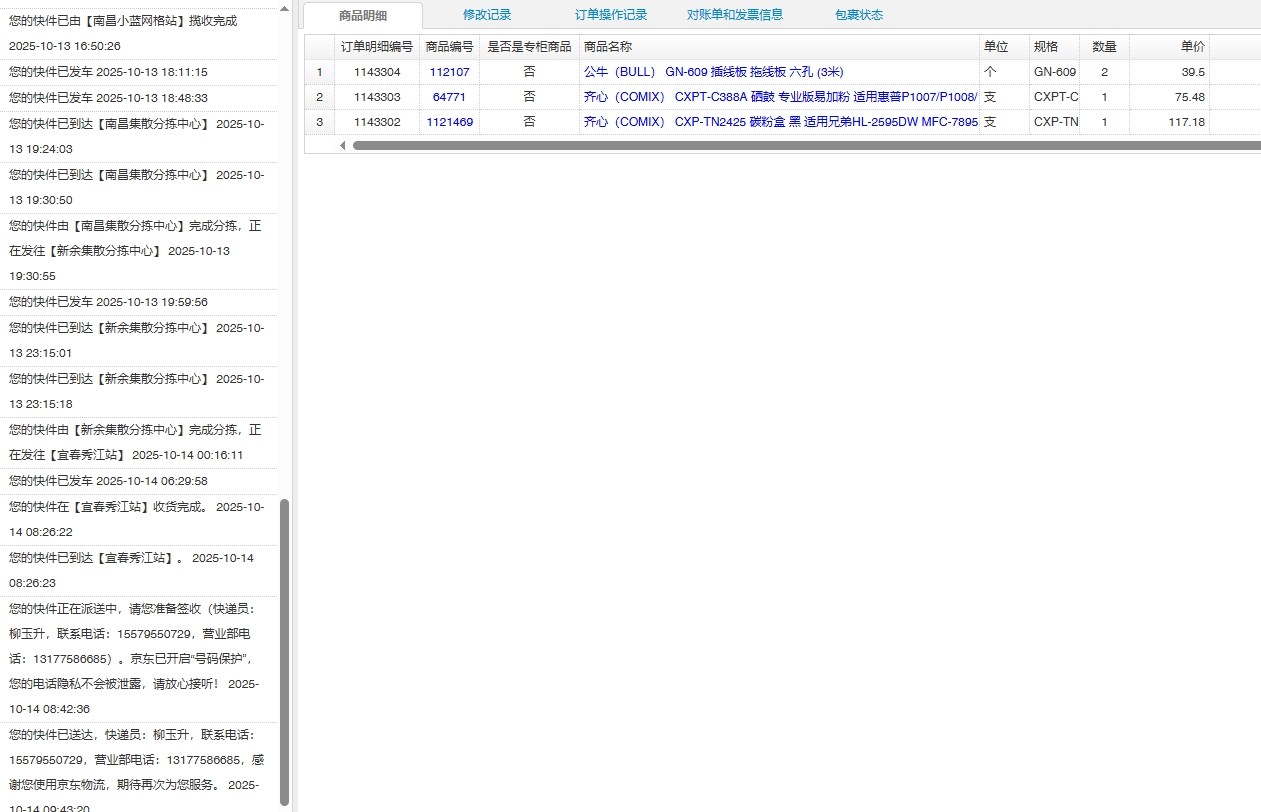Screen dimensions: 1261x812
Task: Click the 单价 column header
Action: (1192, 47)
